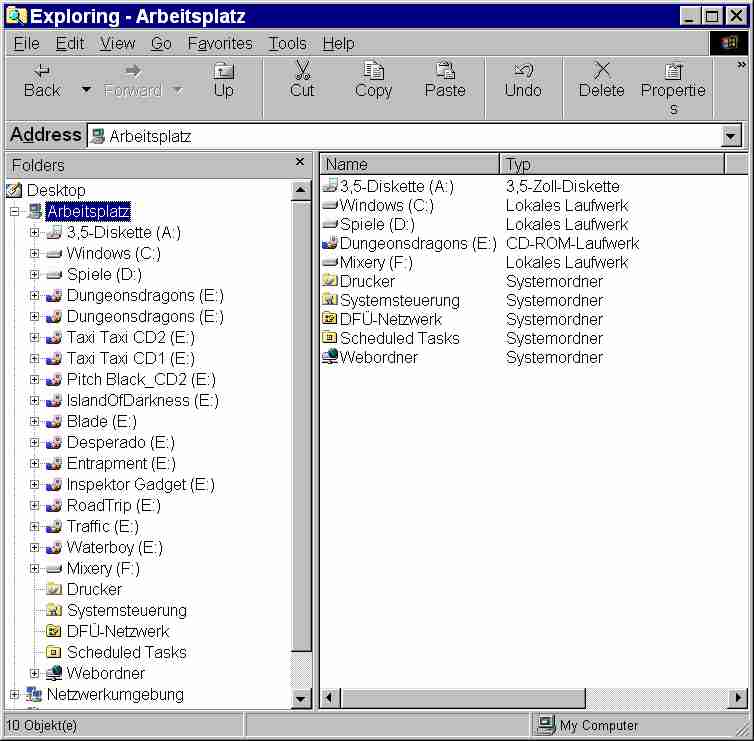754x741 pixels.
Task: Click the Paste clipboard icon
Action: tap(445, 71)
